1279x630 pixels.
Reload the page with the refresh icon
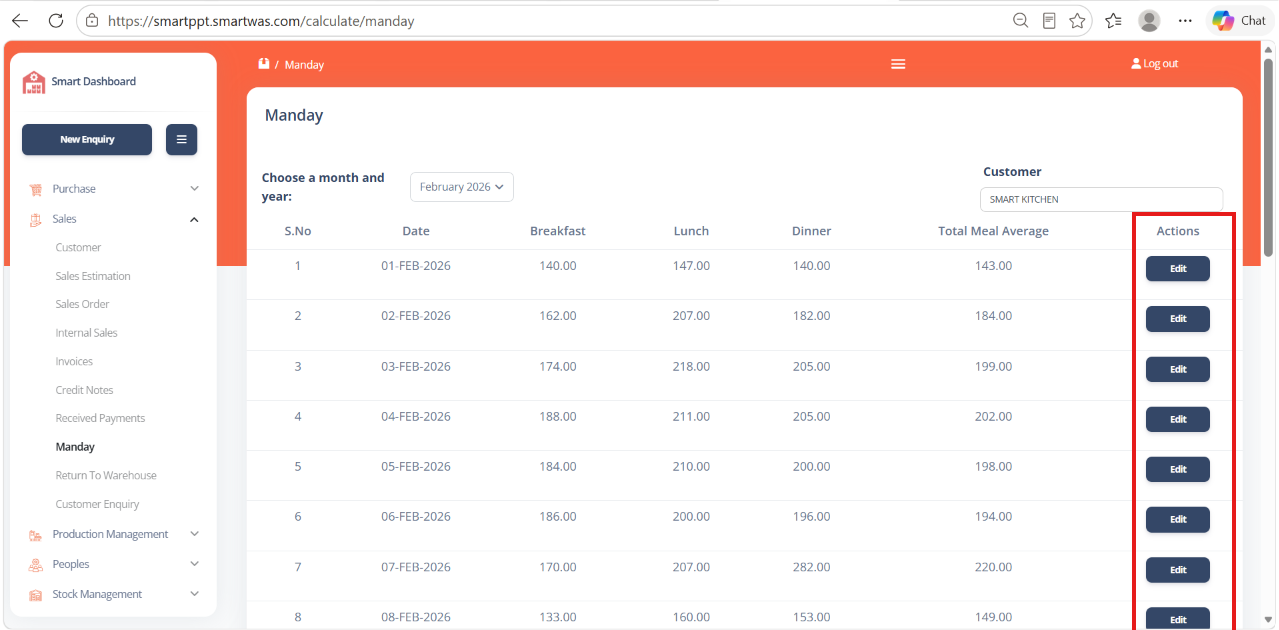(56, 20)
